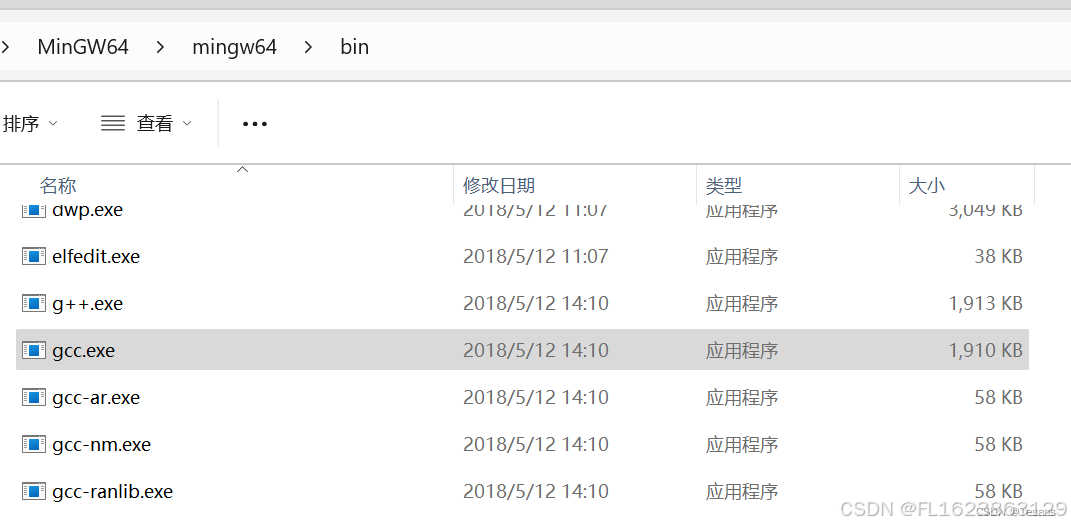Sort files by 大小 column header
1071x526 pixels.
point(926,185)
